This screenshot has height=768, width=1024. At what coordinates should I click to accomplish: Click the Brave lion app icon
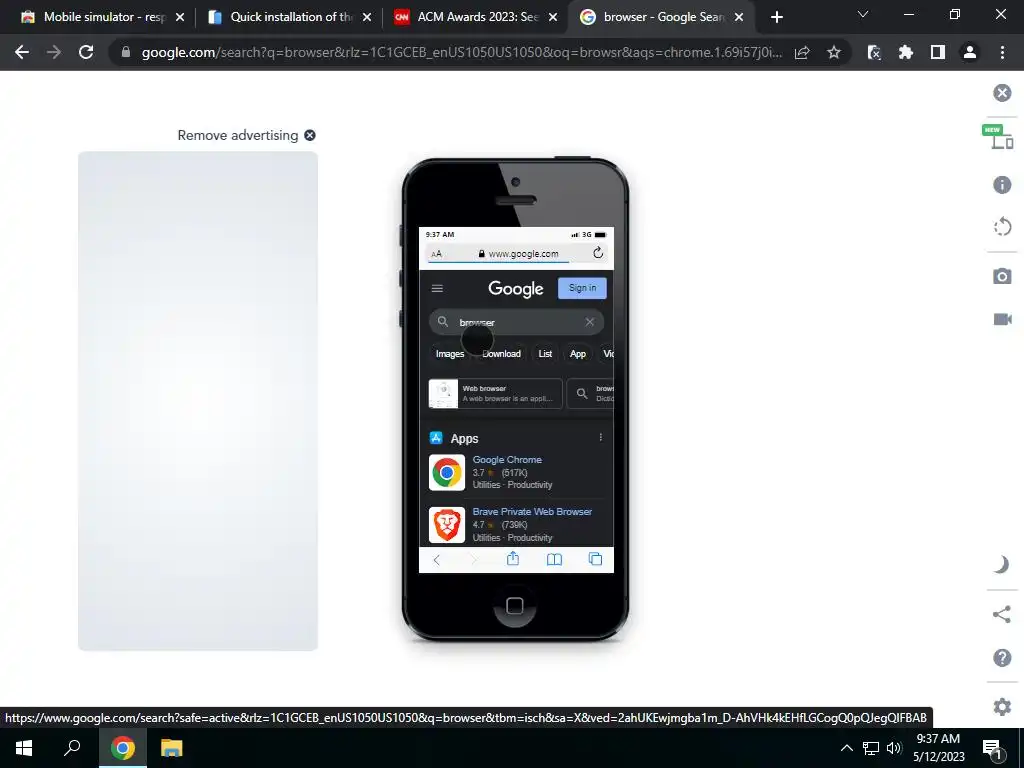(x=447, y=524)
